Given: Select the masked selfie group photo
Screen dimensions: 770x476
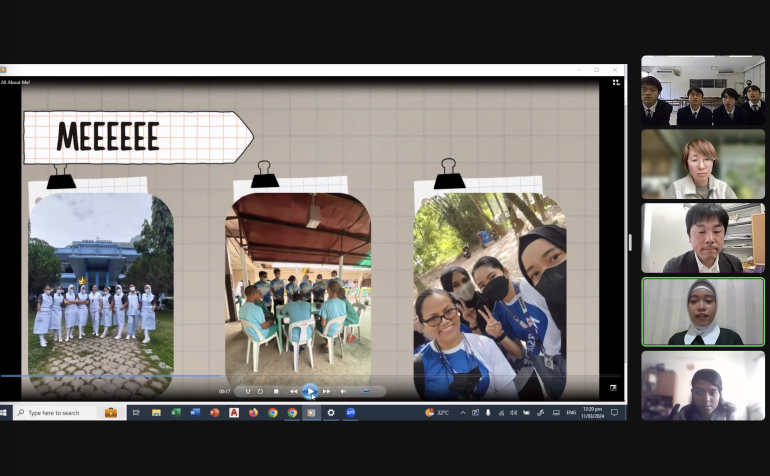Looking at the screenshot, I should (490, 296).
